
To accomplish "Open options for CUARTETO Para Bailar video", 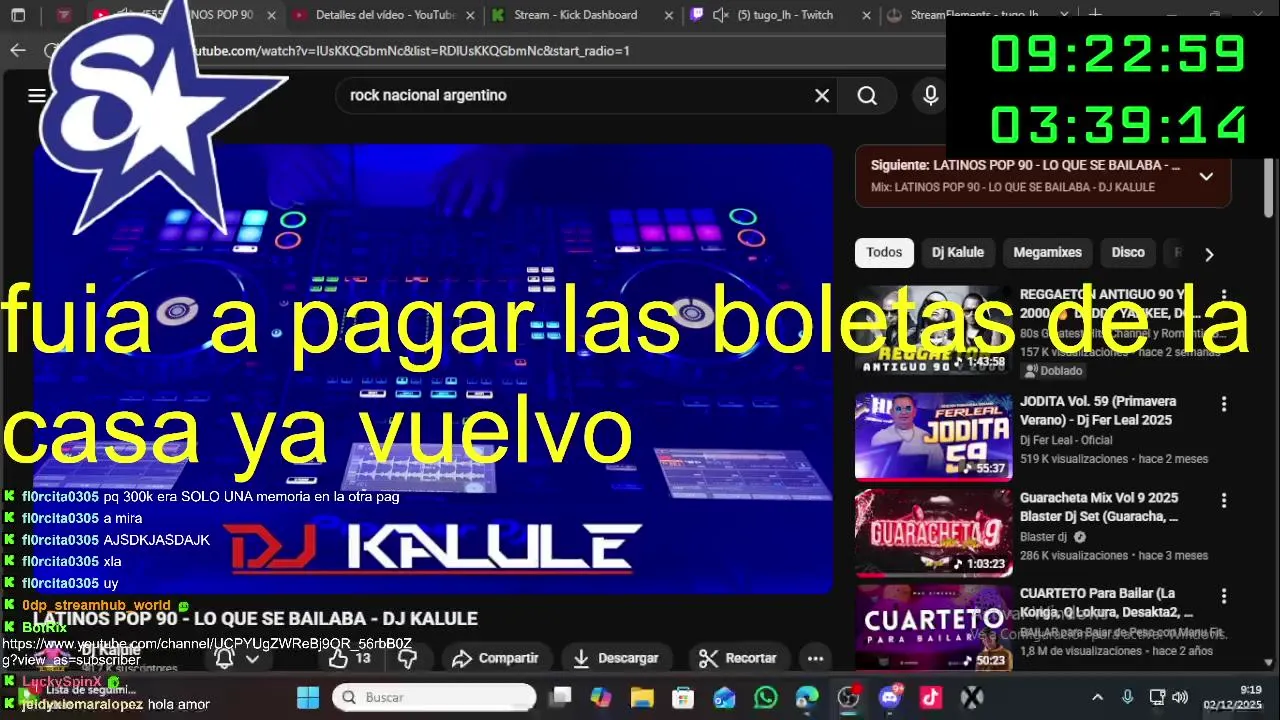I will 1223,596.
